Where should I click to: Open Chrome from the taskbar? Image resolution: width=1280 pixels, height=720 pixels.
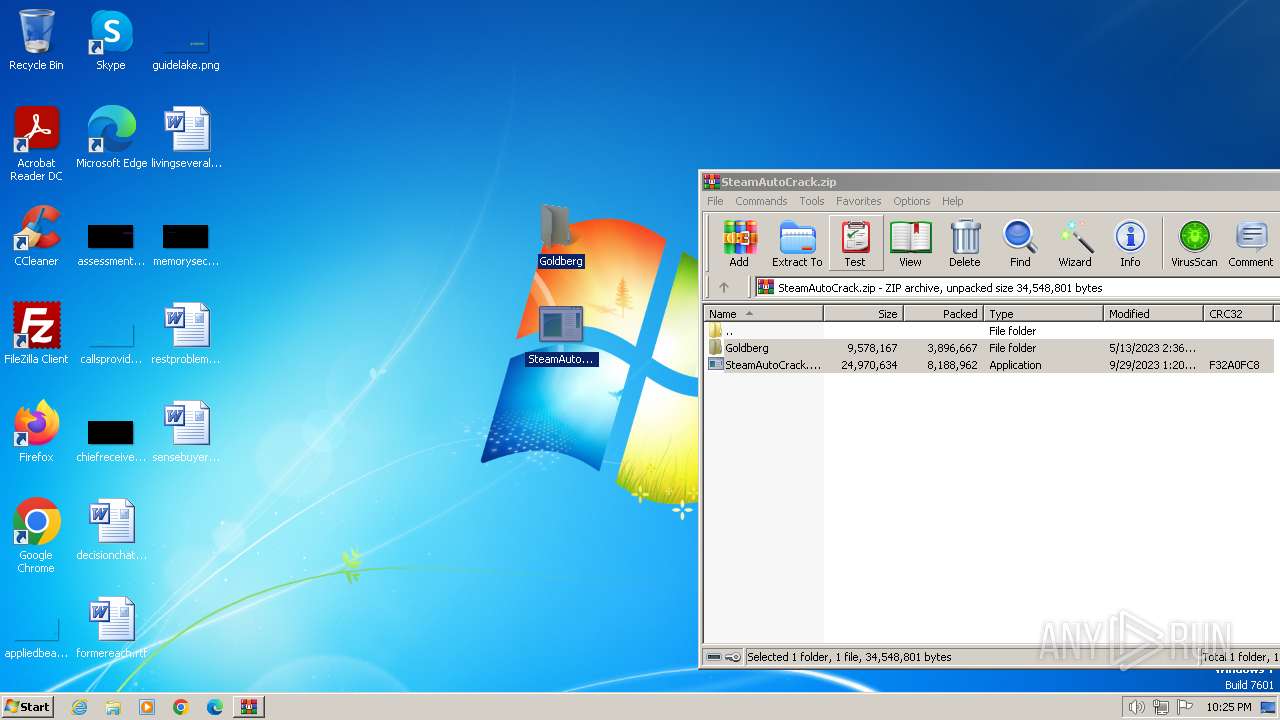[181, 707]
